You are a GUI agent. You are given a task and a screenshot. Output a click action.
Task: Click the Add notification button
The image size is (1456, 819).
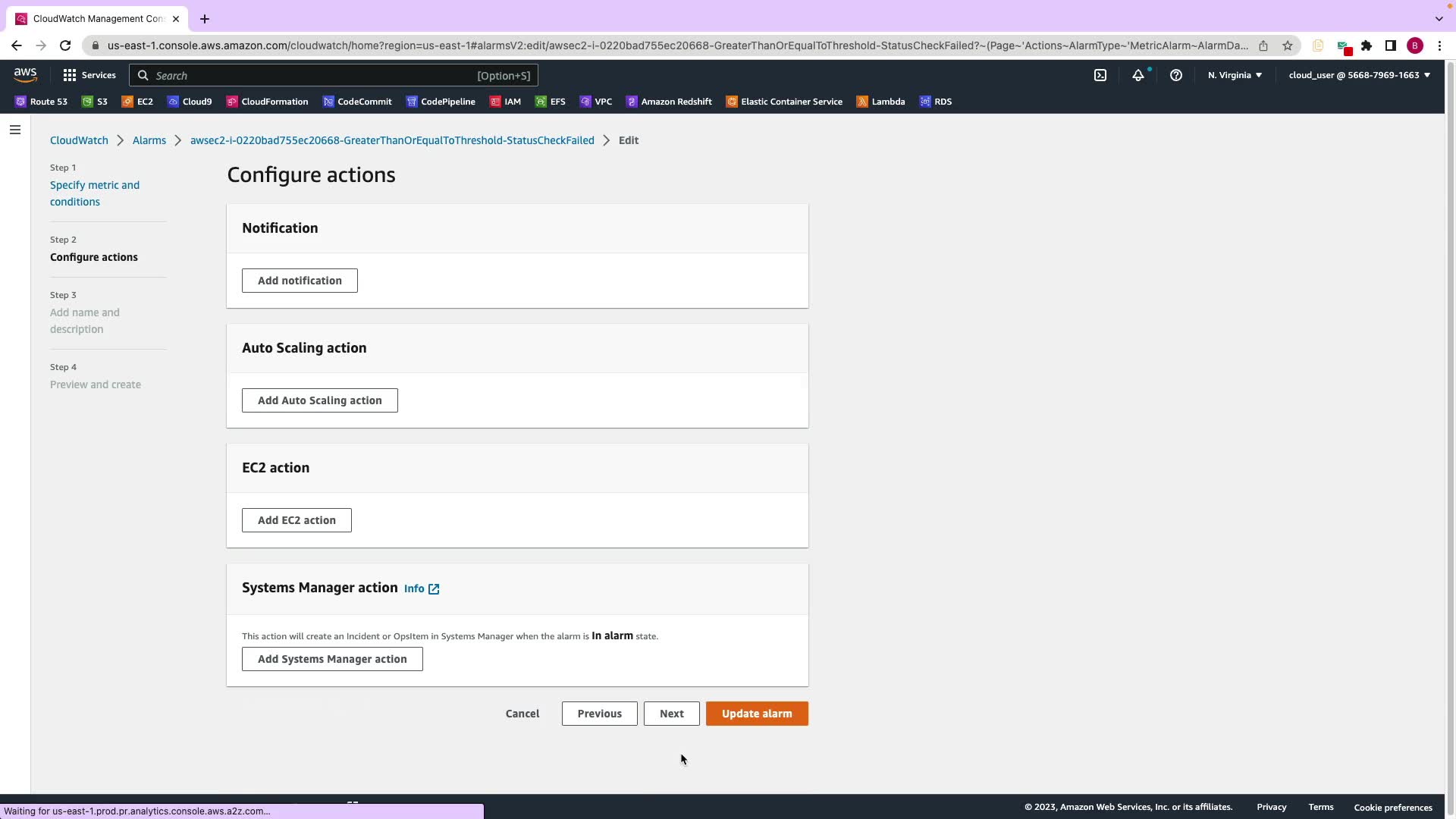[300, 281]
